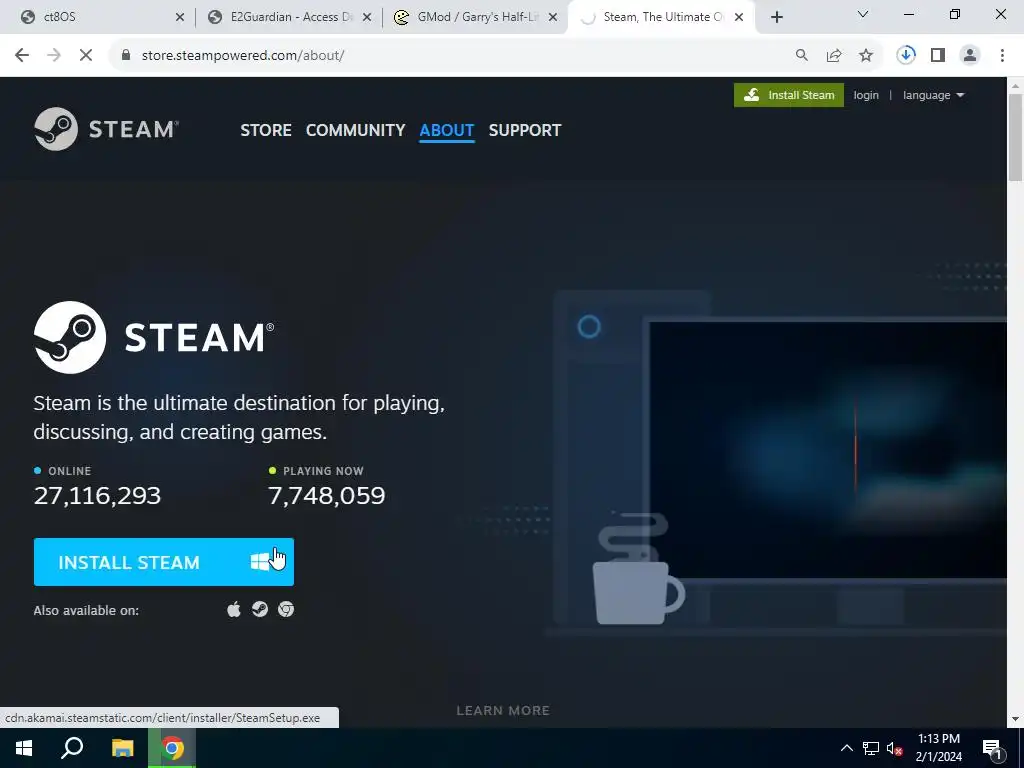Select the ABOUT menu item
Image resolution: width=1024 pixels, height=768 pixels.
[x=447, y=130]
